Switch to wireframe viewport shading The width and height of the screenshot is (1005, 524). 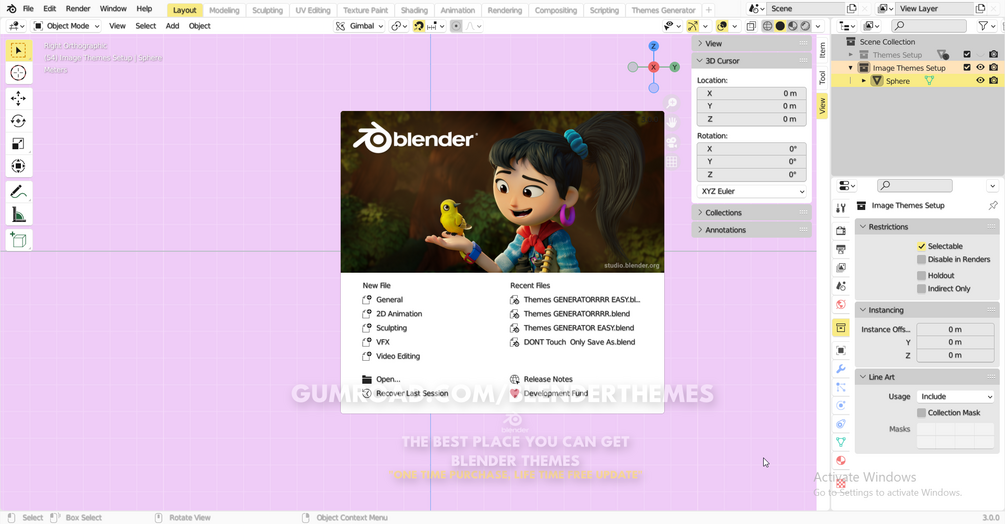coord(767,26)
